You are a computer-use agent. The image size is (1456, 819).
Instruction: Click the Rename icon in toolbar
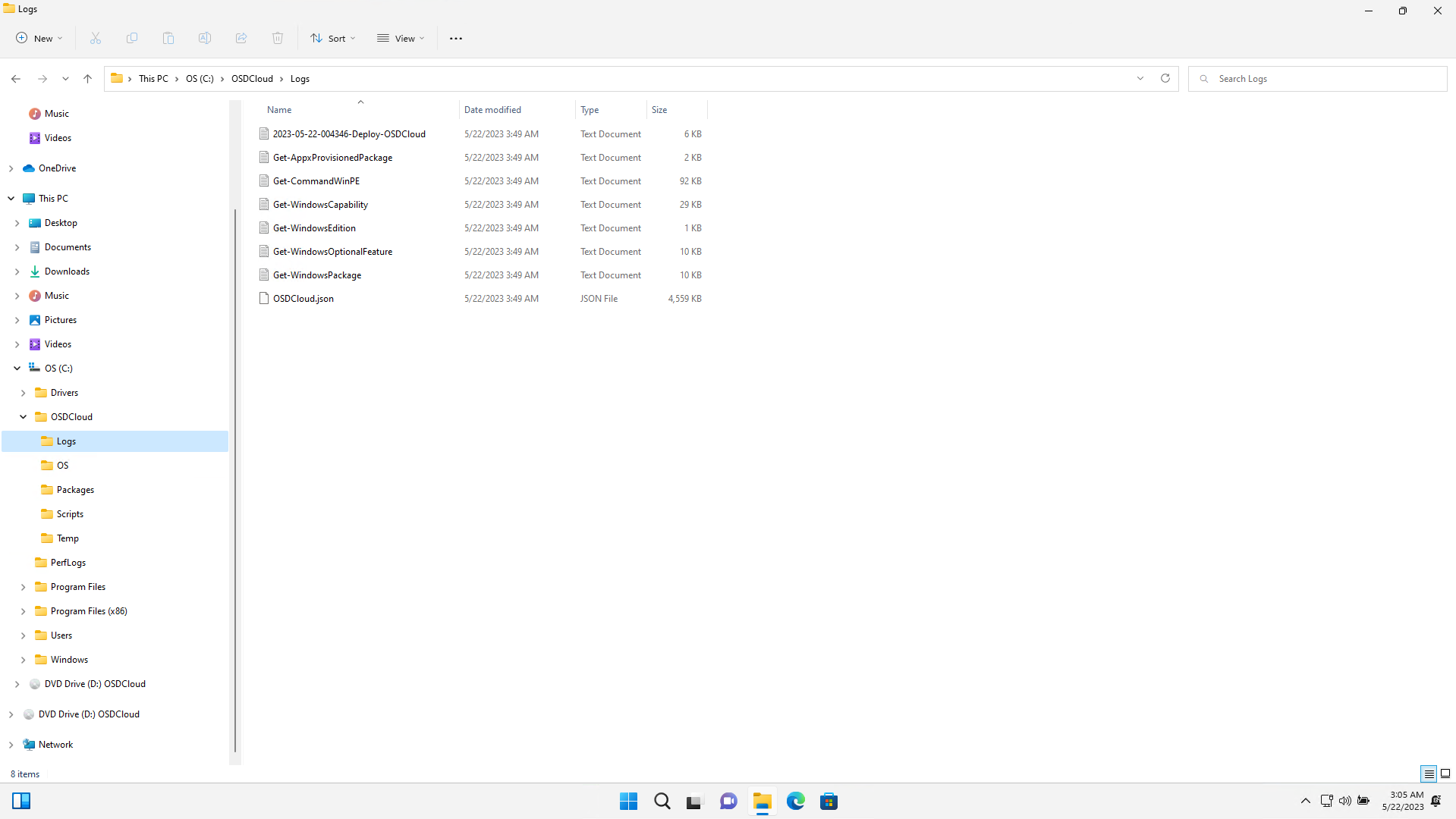pyautogui.click(x=205, y=38)
